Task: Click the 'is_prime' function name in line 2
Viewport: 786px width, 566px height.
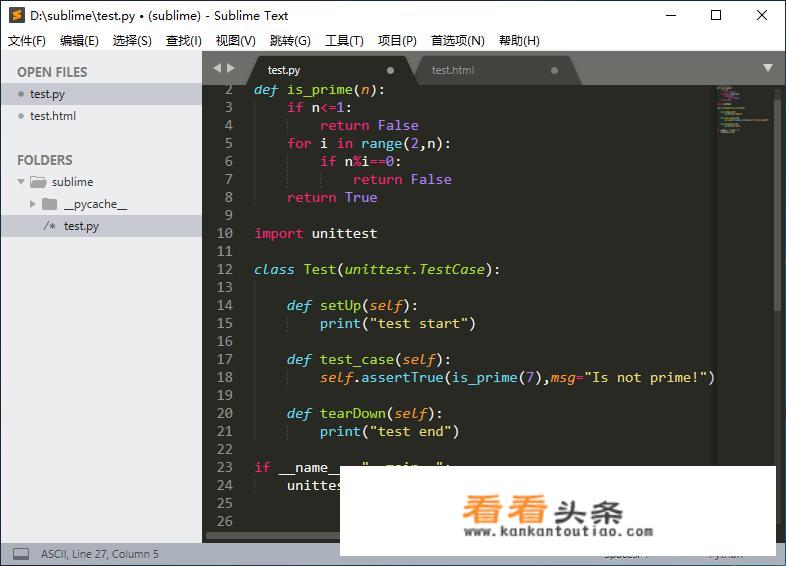Action: pos(320,90)
